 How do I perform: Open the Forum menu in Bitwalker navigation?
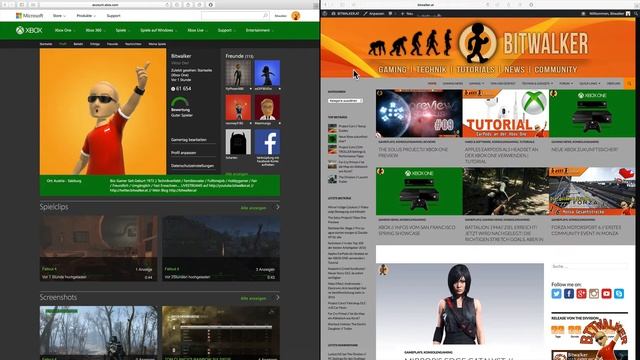[566, 83]
